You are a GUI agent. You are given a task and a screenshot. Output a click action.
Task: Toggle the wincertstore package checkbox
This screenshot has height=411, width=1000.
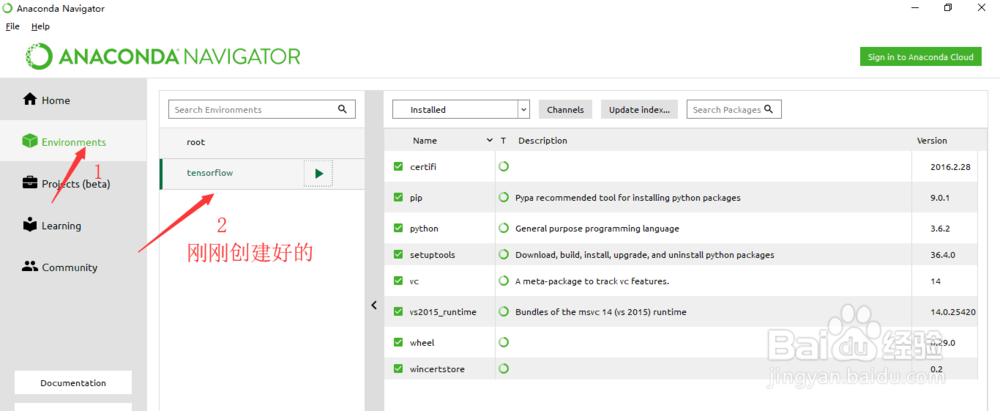[399, 369]
